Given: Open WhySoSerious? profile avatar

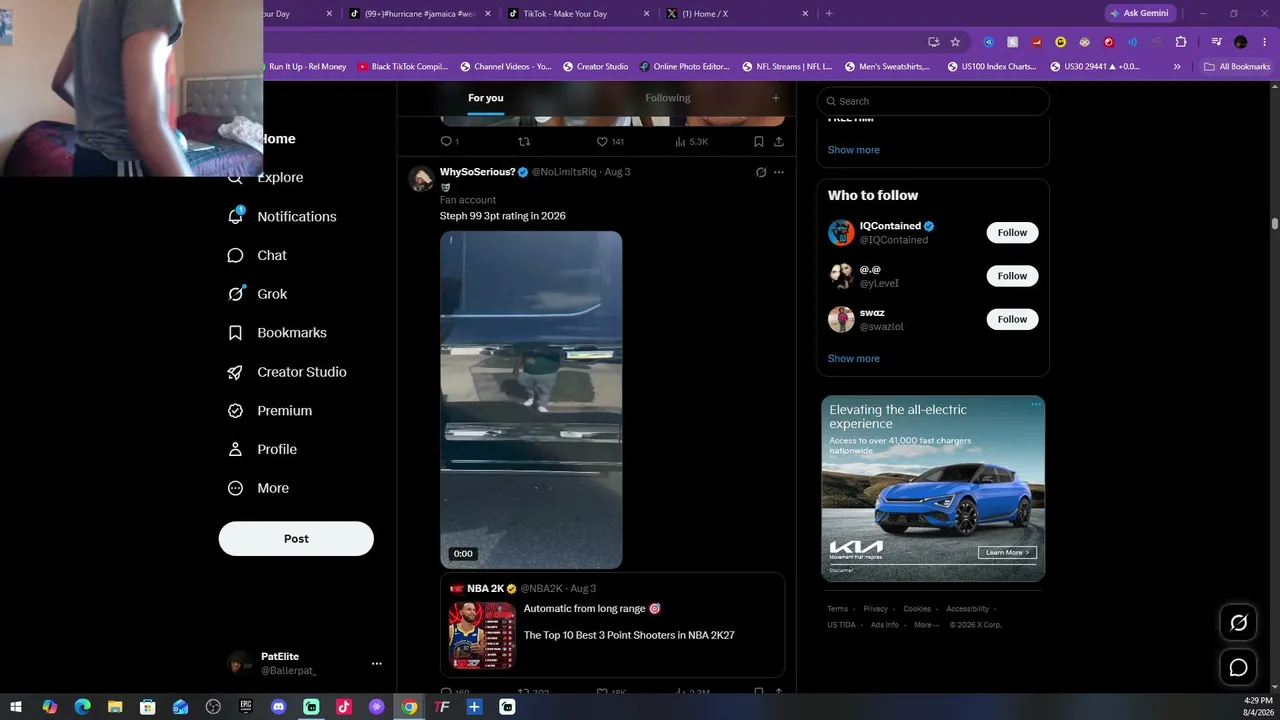Looking at the screenshot, I should pyautogui.click(x=421, y=179).
